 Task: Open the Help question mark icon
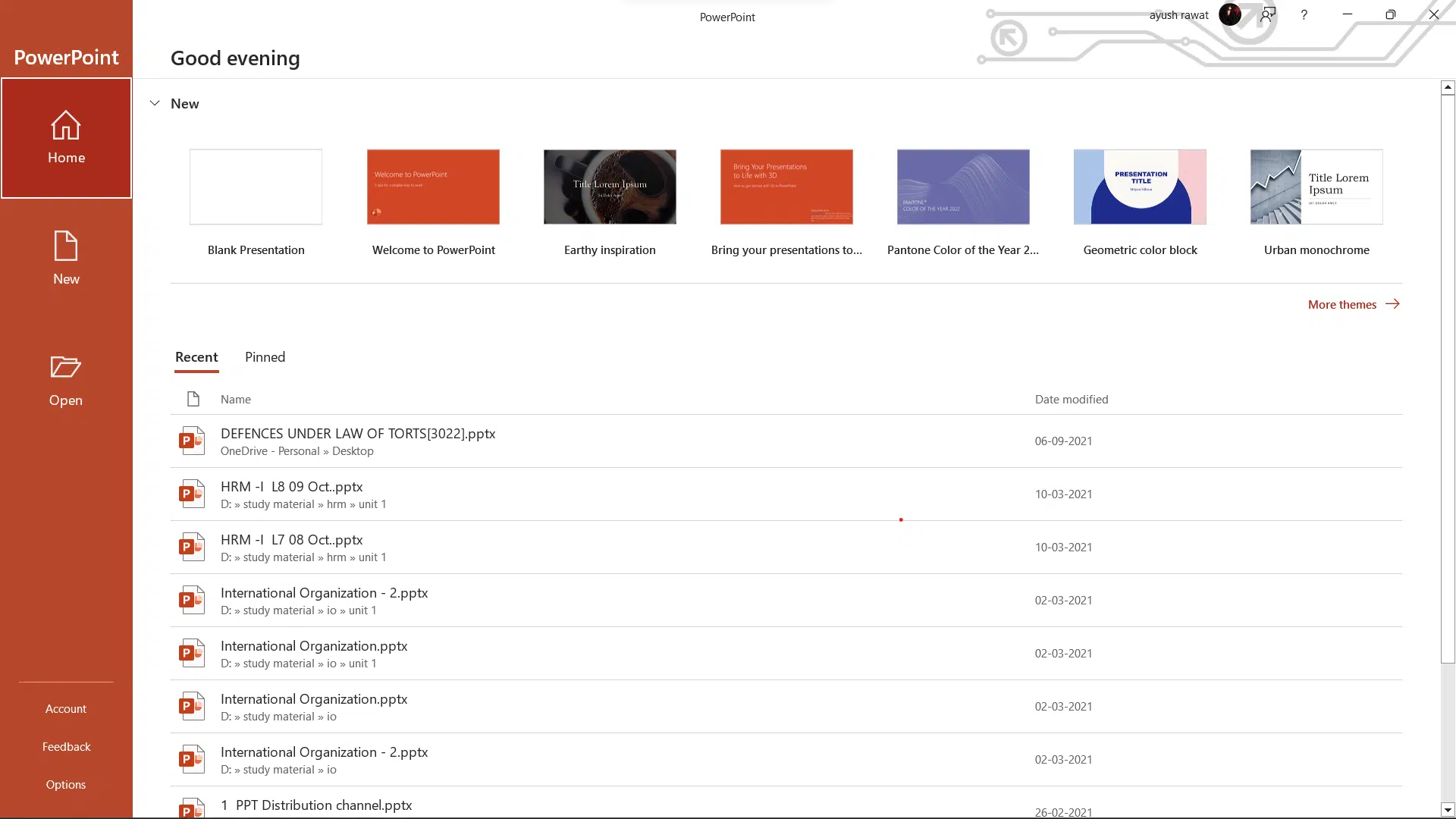[x=1304, y=14]
